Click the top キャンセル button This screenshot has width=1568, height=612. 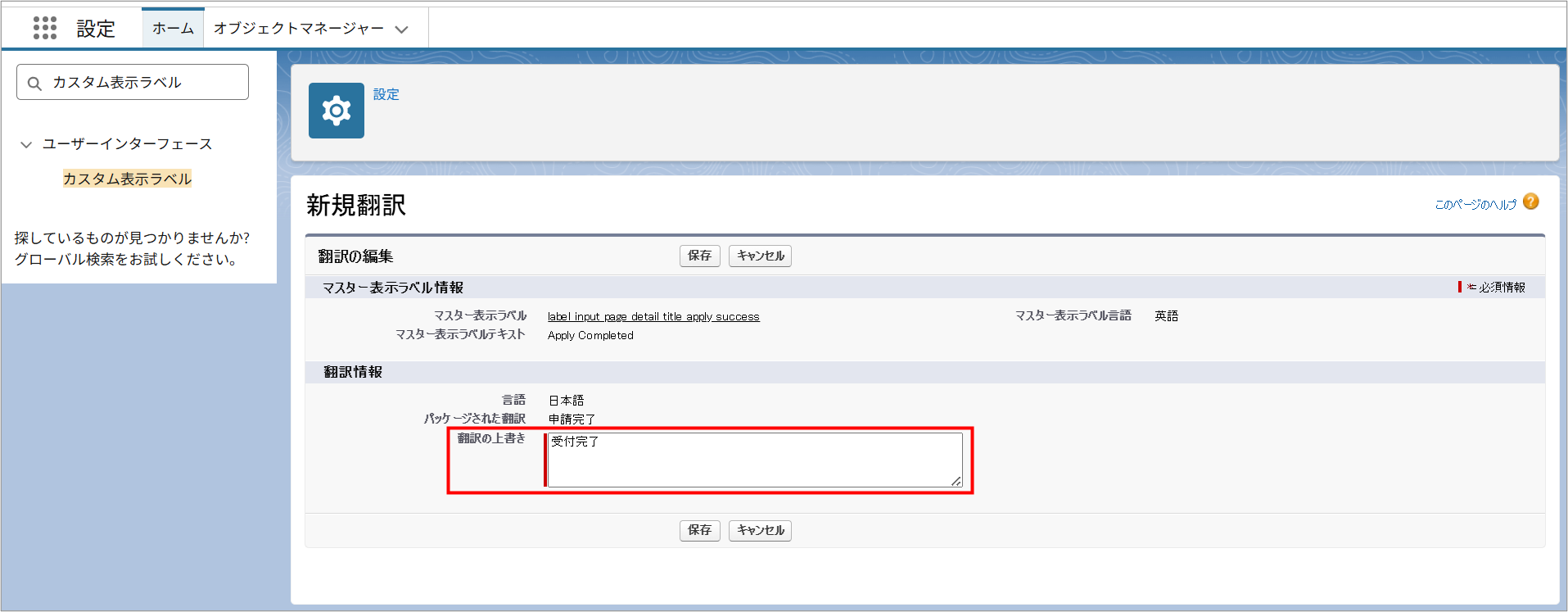[760, 256]
